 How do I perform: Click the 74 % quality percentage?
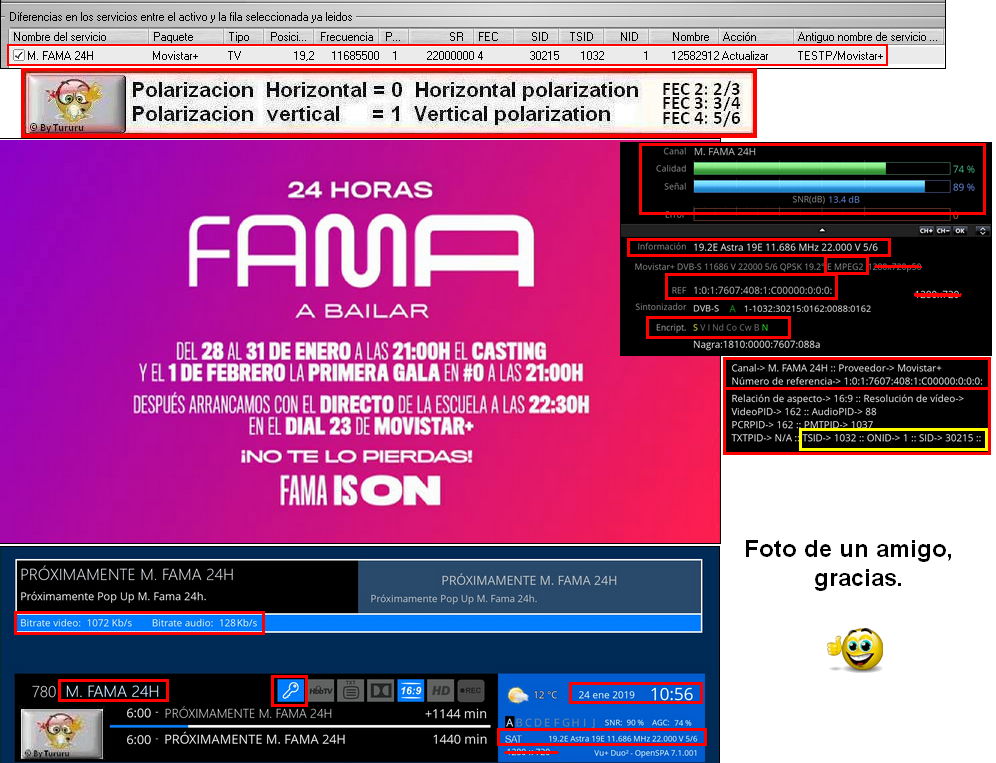pyautogui.click(x=964, y=169)
